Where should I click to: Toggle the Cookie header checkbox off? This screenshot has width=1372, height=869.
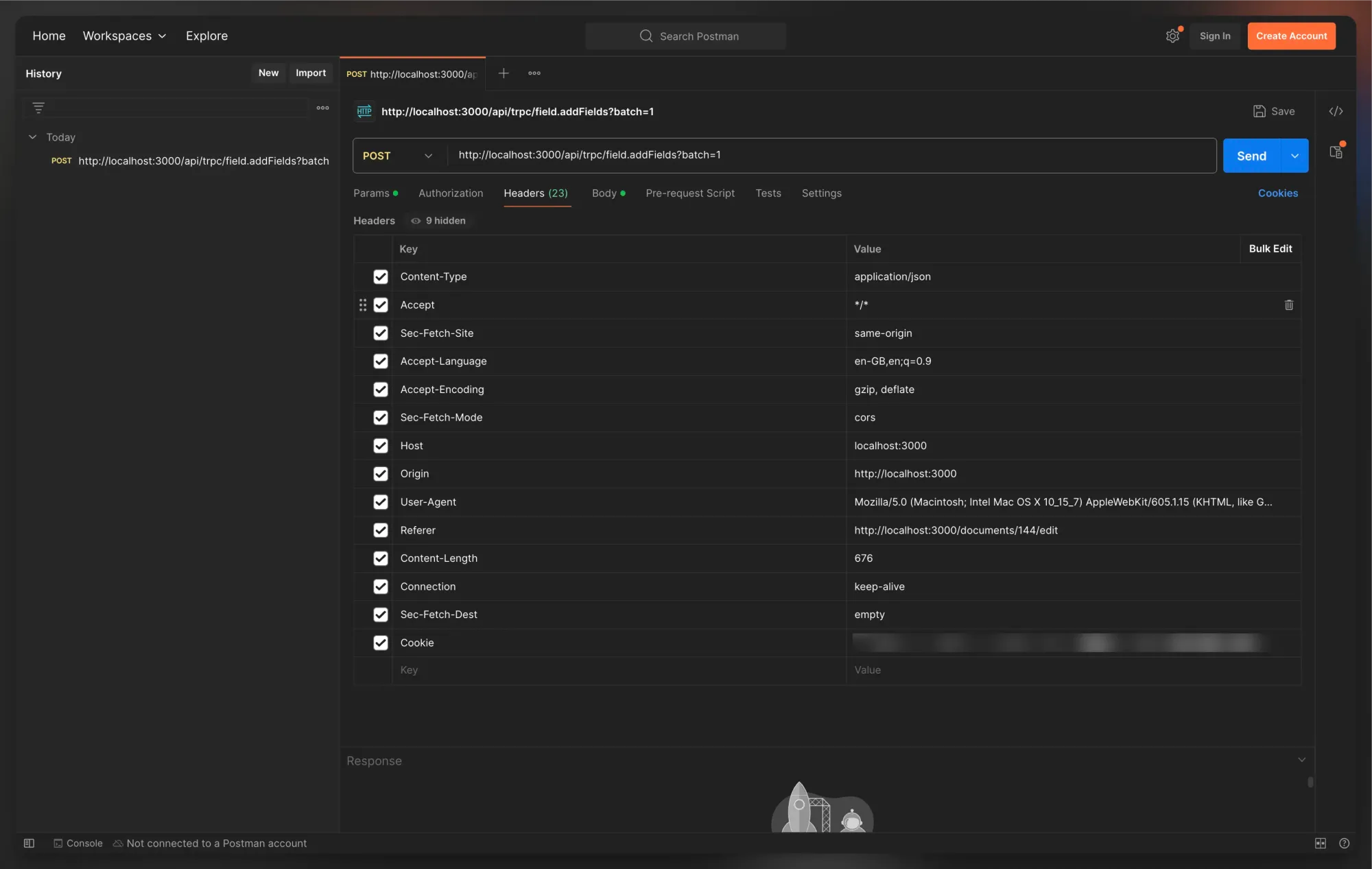[379, 642]
